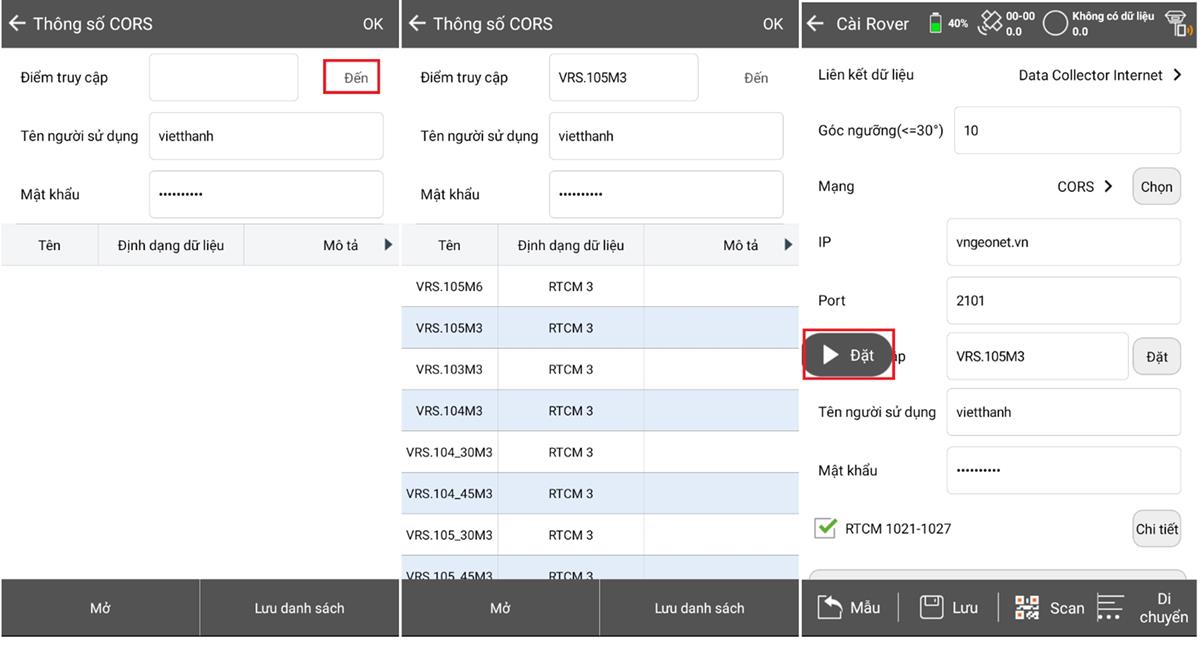Screen dimensions: 1200x645
Task: Select the VRS.103M3 mountpoint row
Action: [449, 369]
